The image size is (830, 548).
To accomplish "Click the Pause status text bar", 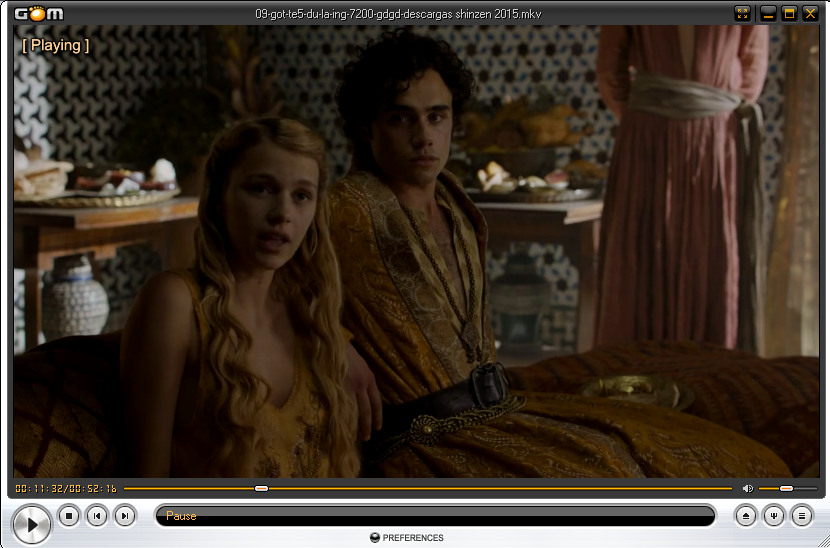I will click(435, 516).
